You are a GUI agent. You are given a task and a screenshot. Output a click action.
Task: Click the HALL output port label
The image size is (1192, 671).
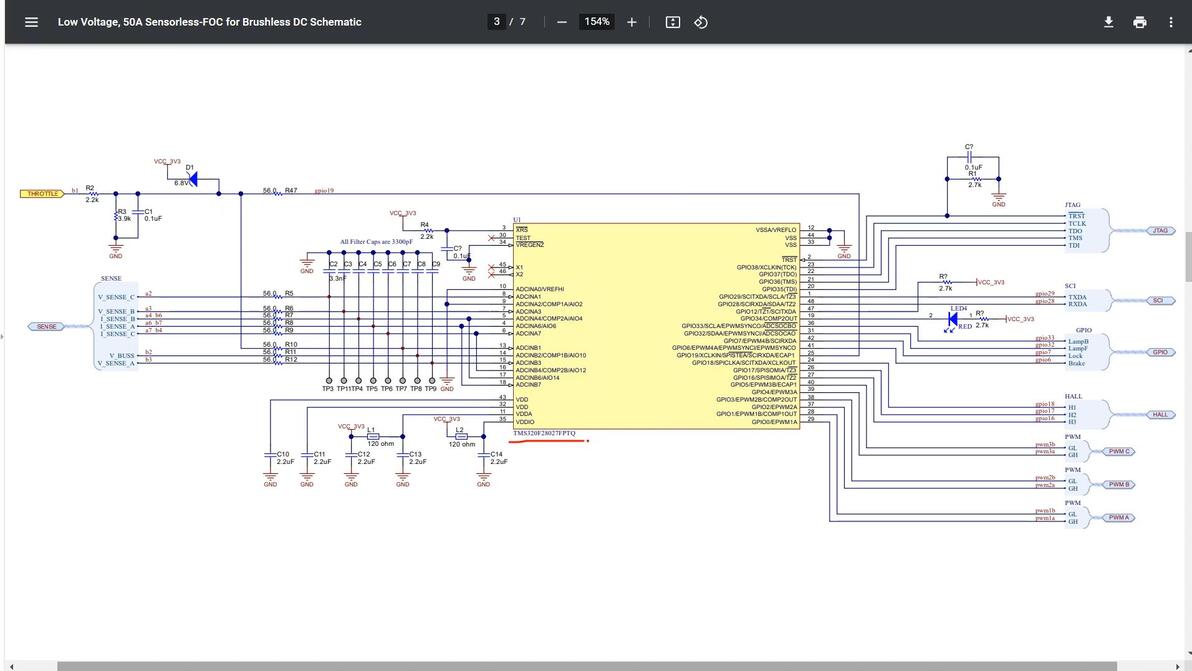point(1160,414)
